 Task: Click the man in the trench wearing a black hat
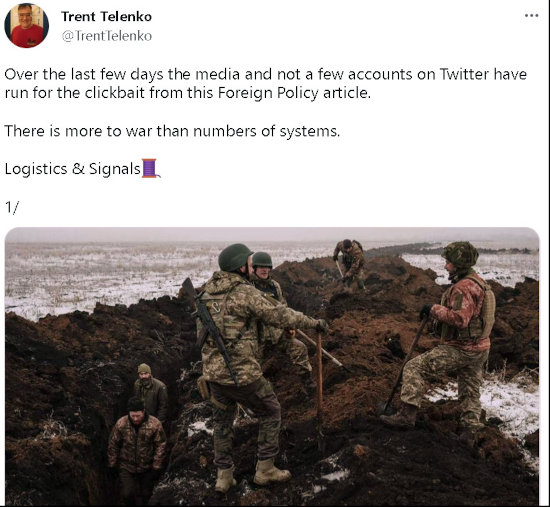[137, 449]
